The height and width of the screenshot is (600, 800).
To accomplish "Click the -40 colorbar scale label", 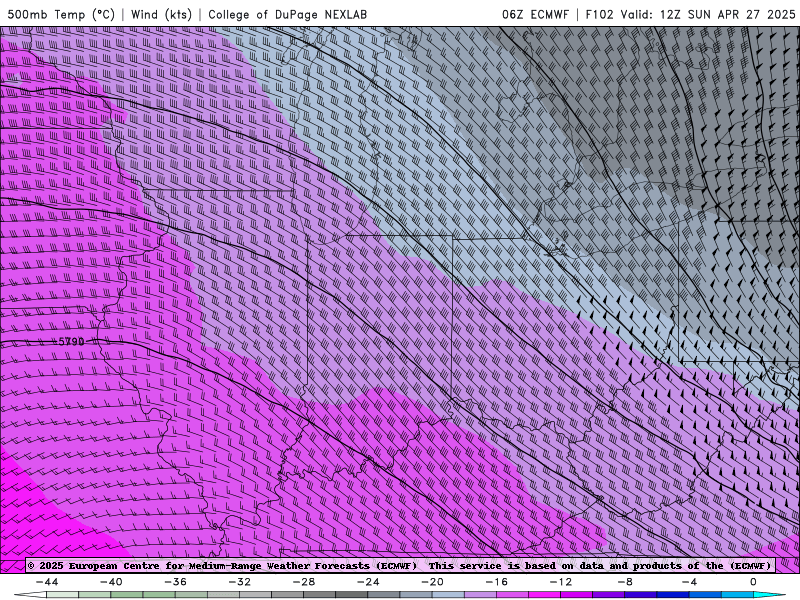I will 111,582.
